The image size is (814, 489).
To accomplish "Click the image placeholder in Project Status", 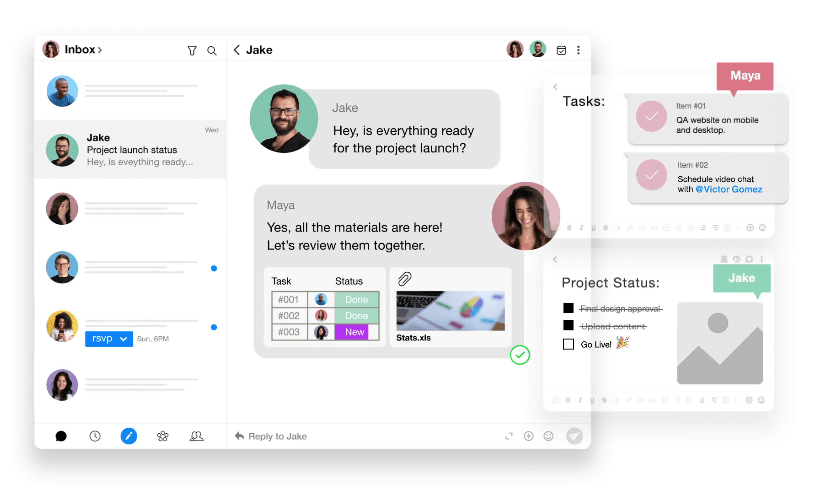I will click(720, 343).
